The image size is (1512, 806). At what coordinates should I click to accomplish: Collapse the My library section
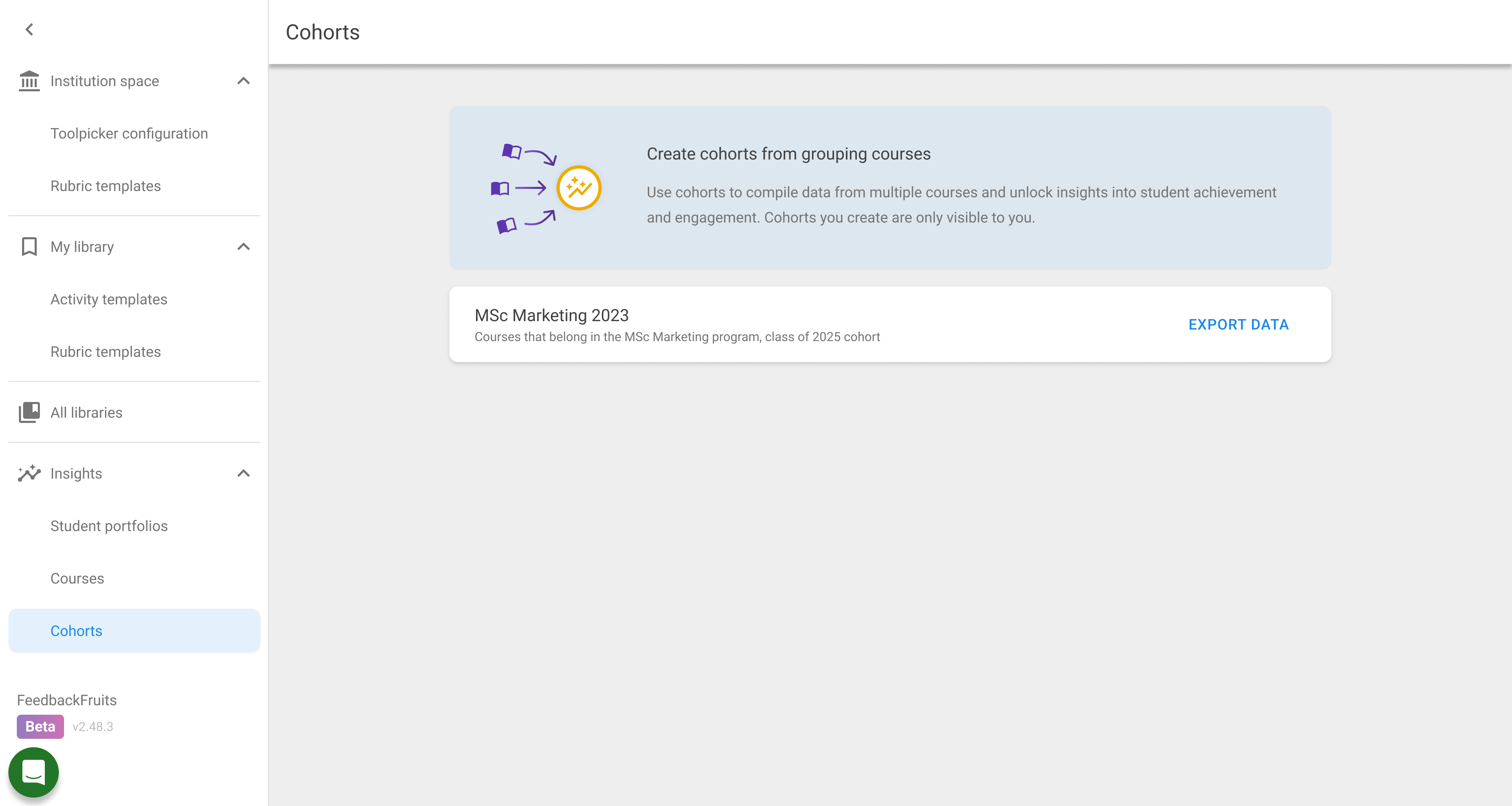(x=244, y=247)
